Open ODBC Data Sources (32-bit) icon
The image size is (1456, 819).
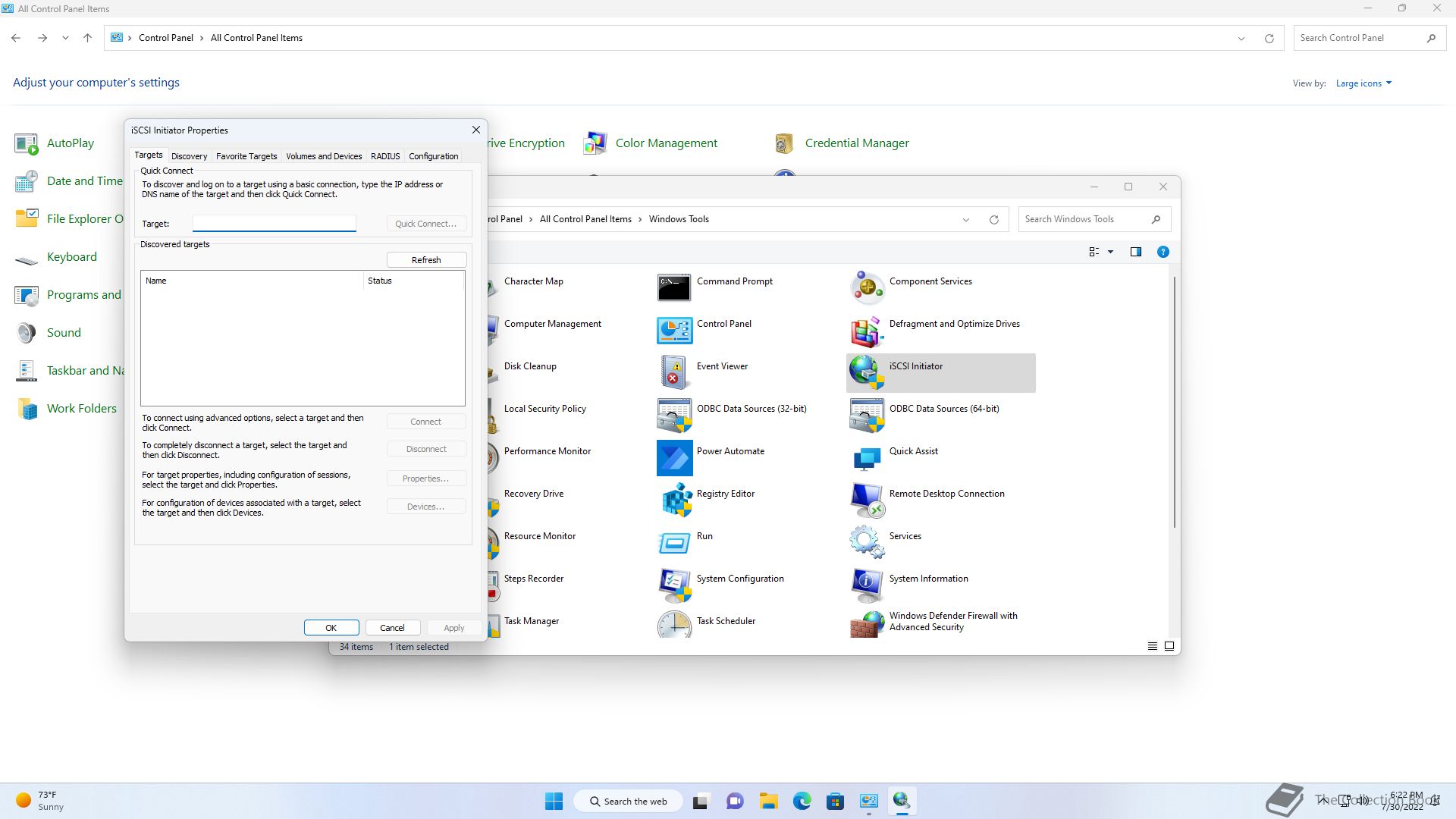(x=674, y=416)
